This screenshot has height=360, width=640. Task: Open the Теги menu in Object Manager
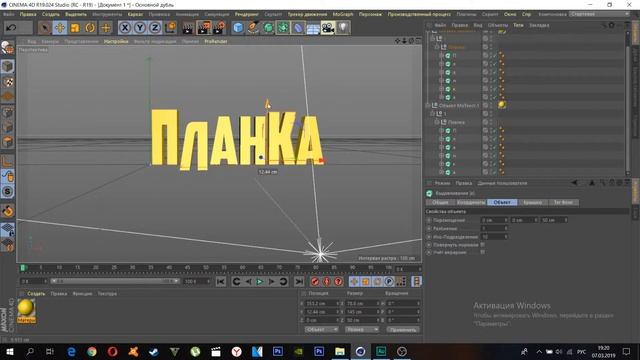pos(518,25)
